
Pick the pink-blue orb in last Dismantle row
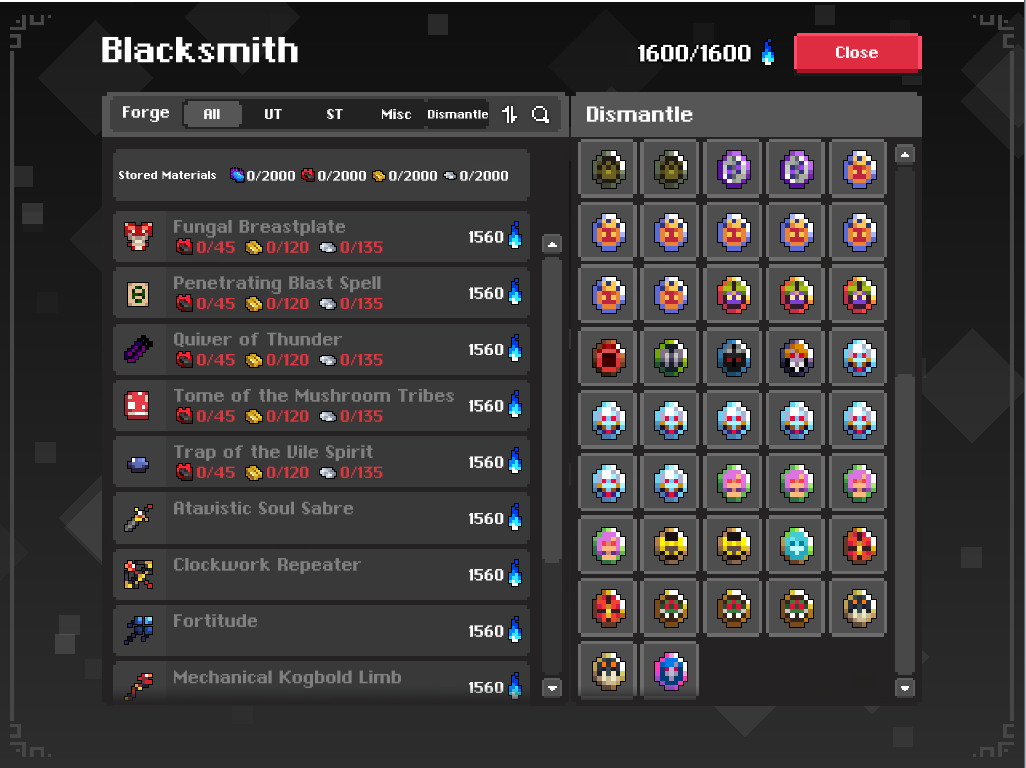(671, 671)
